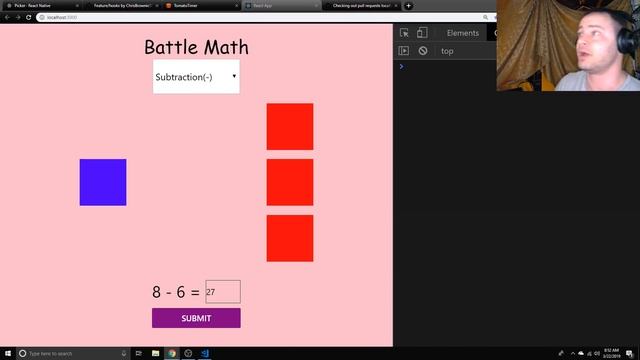640x360 pixels.
Task: Open the taskbar clock and date
Action: coord(611,353)
